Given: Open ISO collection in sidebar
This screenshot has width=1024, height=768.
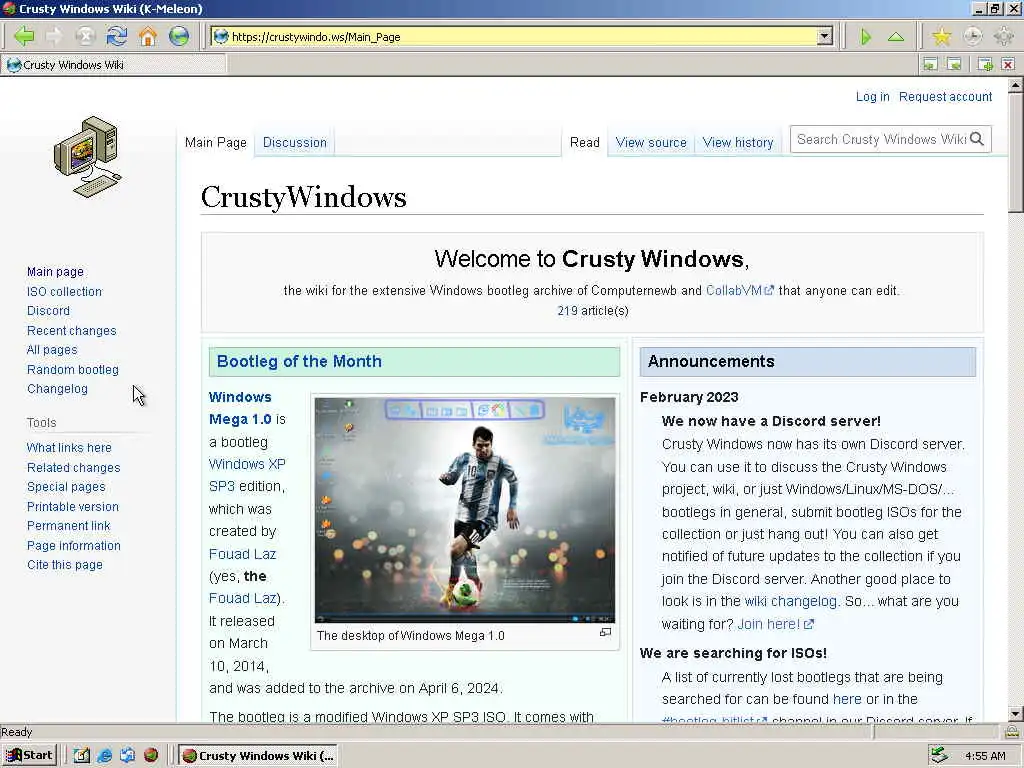Looking at the screenshot, I should point(64,291).
